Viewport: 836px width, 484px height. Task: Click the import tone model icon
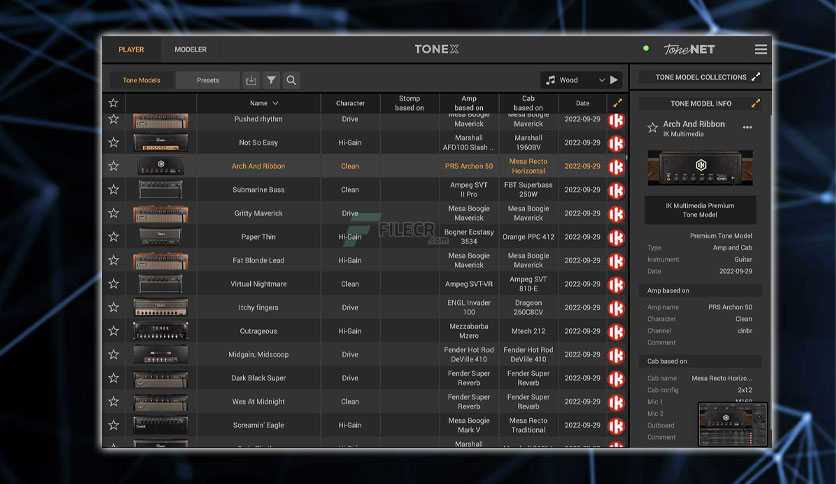click(251, 80)
